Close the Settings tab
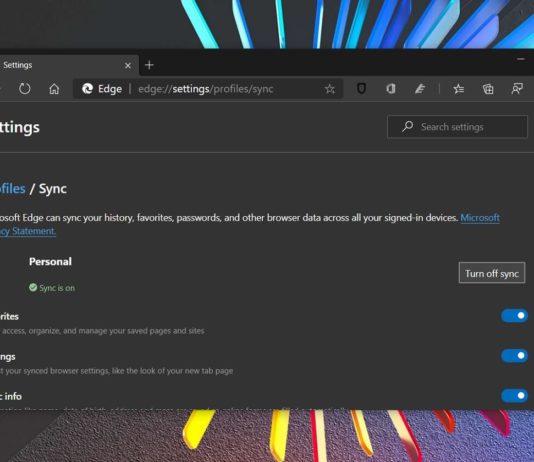This screenshot has height=462, width=534. pyautogui.click(x=128, y=65)
